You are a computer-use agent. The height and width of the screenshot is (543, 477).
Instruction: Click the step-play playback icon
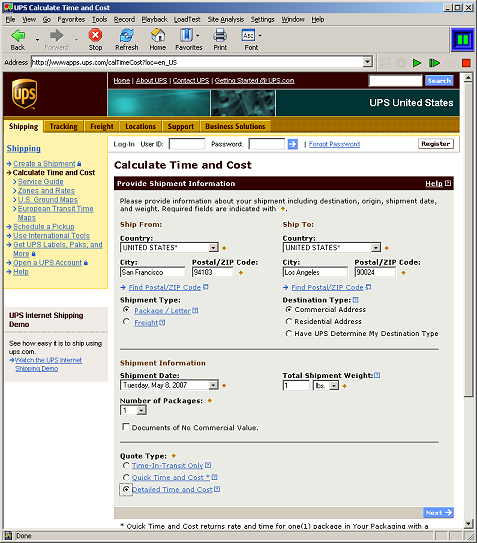[x=434, y=63]
